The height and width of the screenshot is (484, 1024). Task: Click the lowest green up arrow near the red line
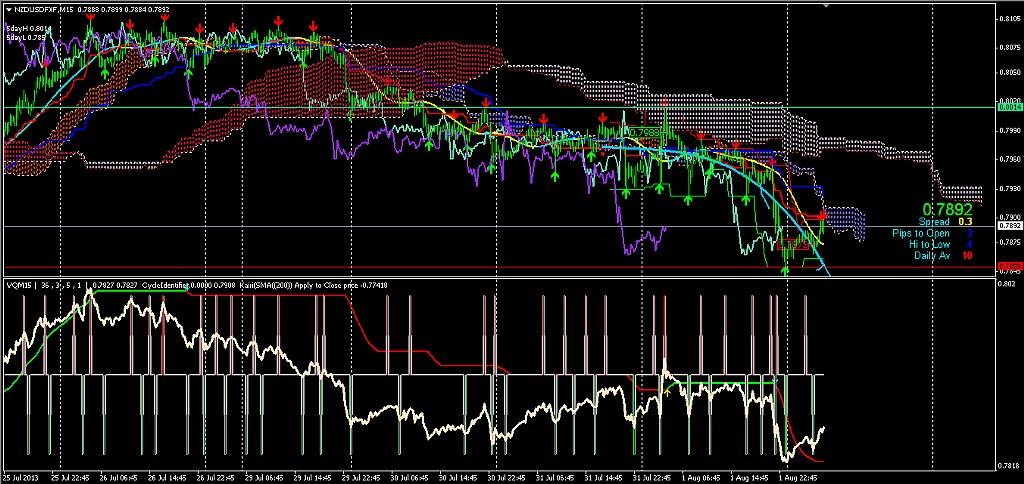click(x=785, y=270)
